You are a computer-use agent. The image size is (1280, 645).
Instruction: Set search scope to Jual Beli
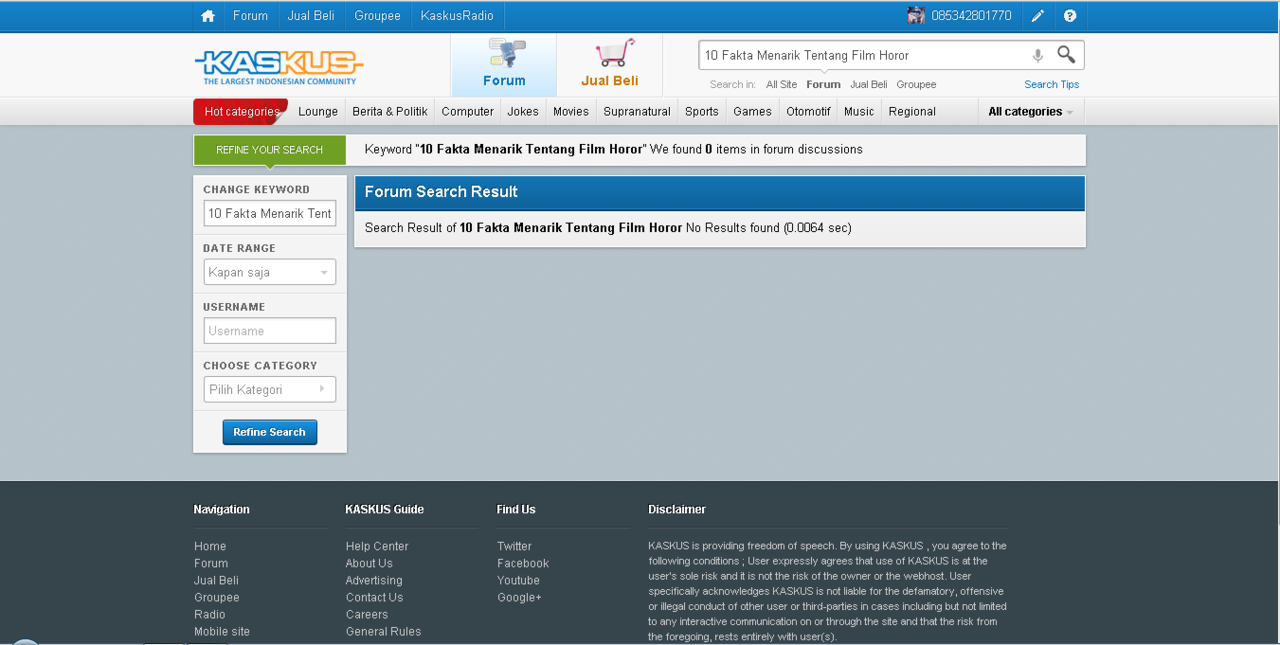(869, 85)
